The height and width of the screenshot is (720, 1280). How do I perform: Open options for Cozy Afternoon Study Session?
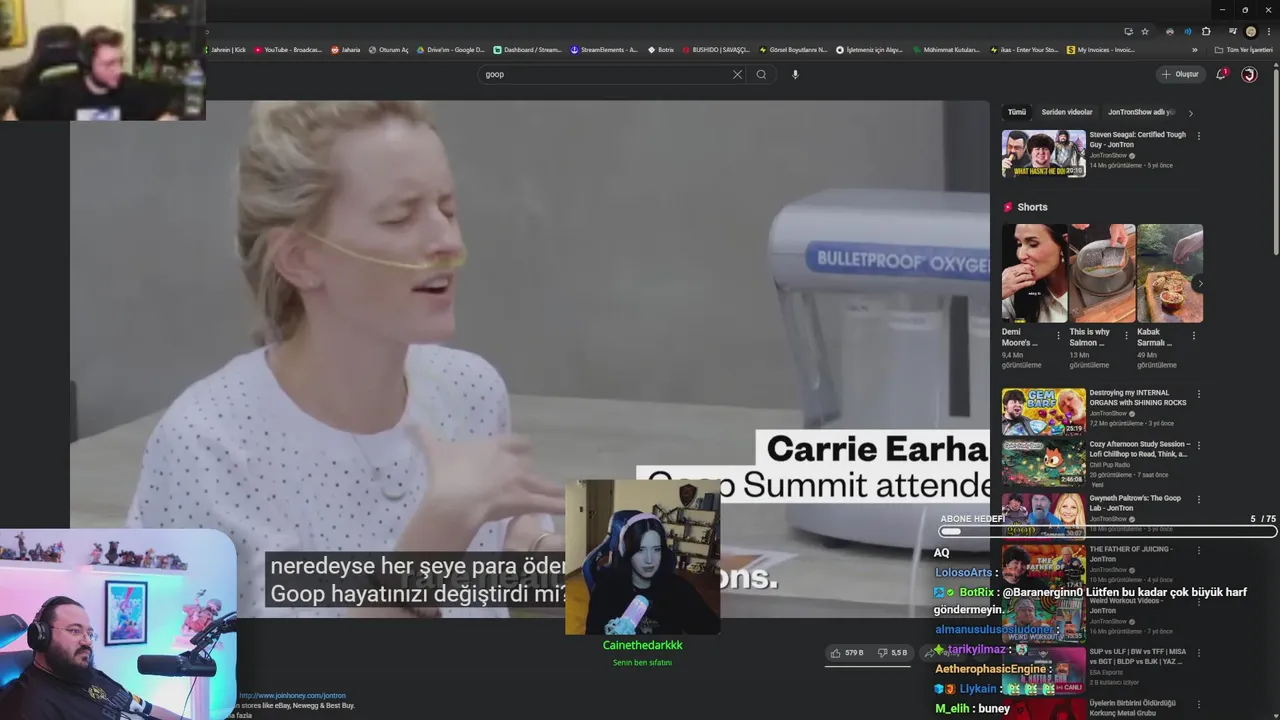1198,445
